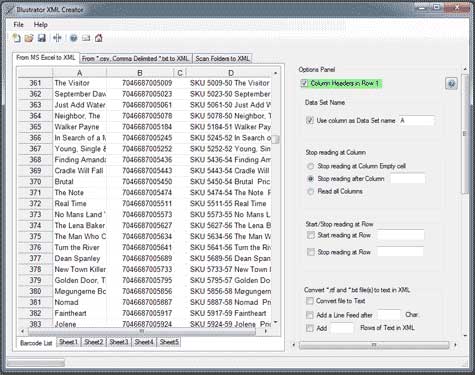This screenshot has width=475, height=375.
Task: Switch to From MS Excel to XML tab
Action: pos(46,58)
